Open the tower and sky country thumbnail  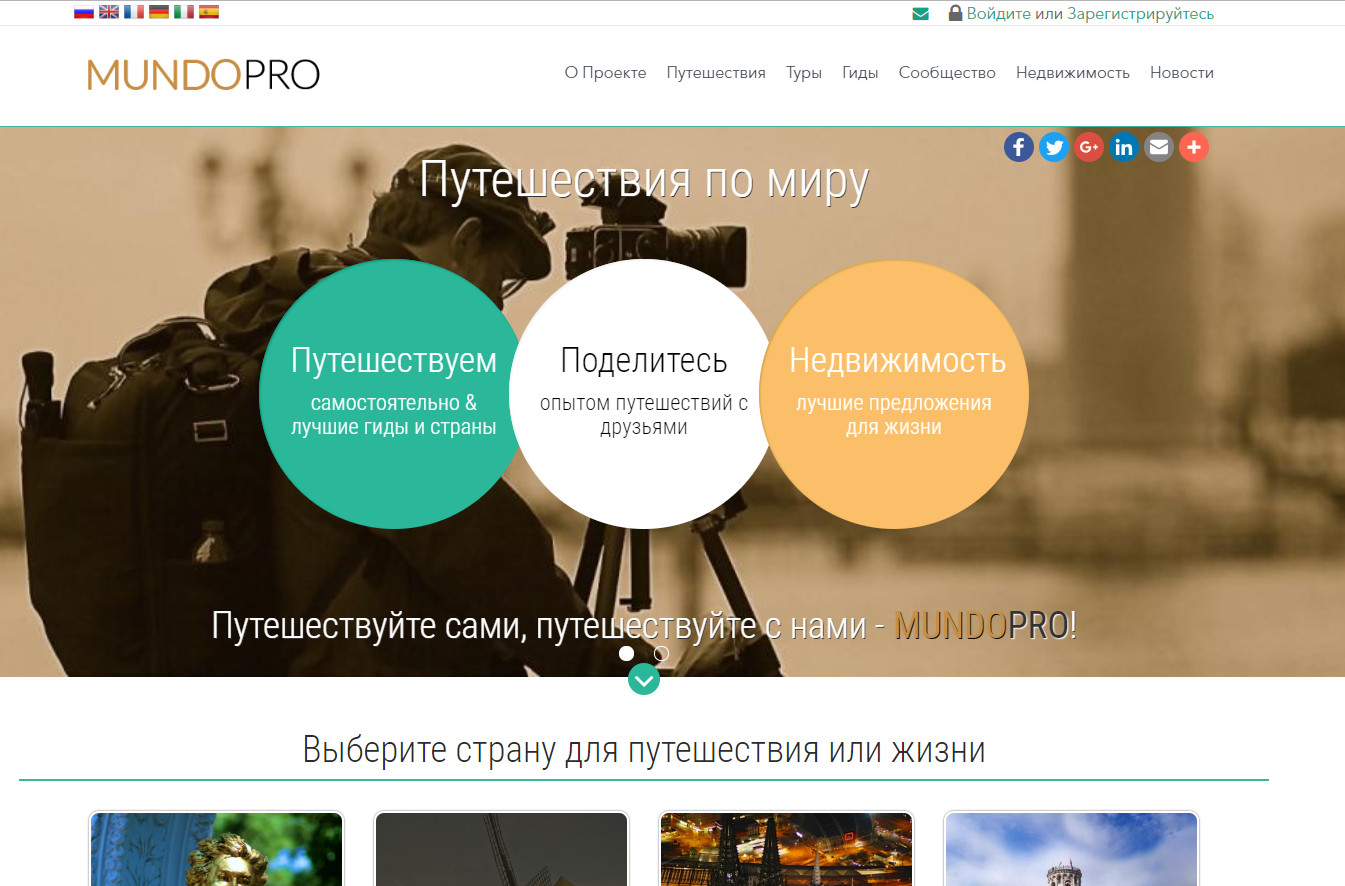1071,848
